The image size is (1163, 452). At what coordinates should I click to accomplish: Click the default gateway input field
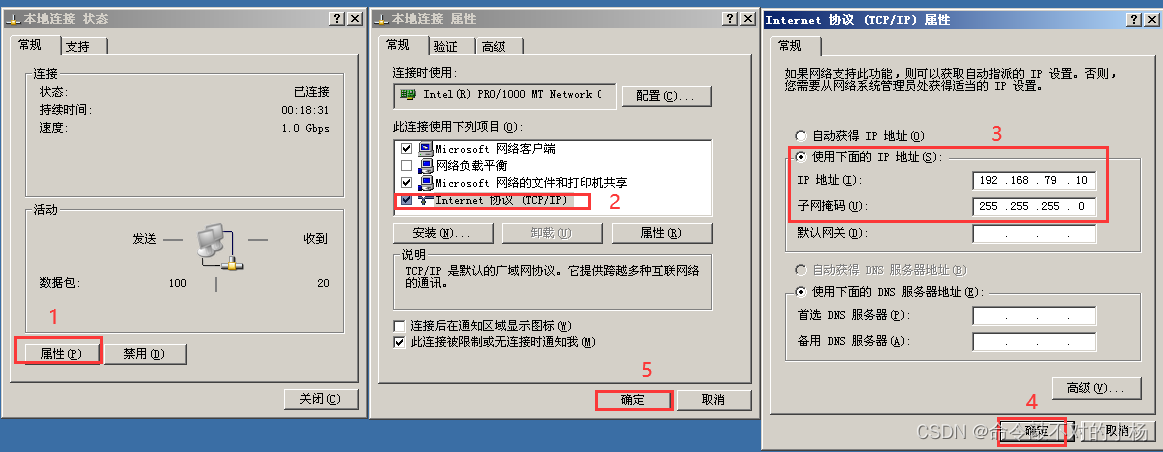pyautogui.click(x=1034, y=234)
